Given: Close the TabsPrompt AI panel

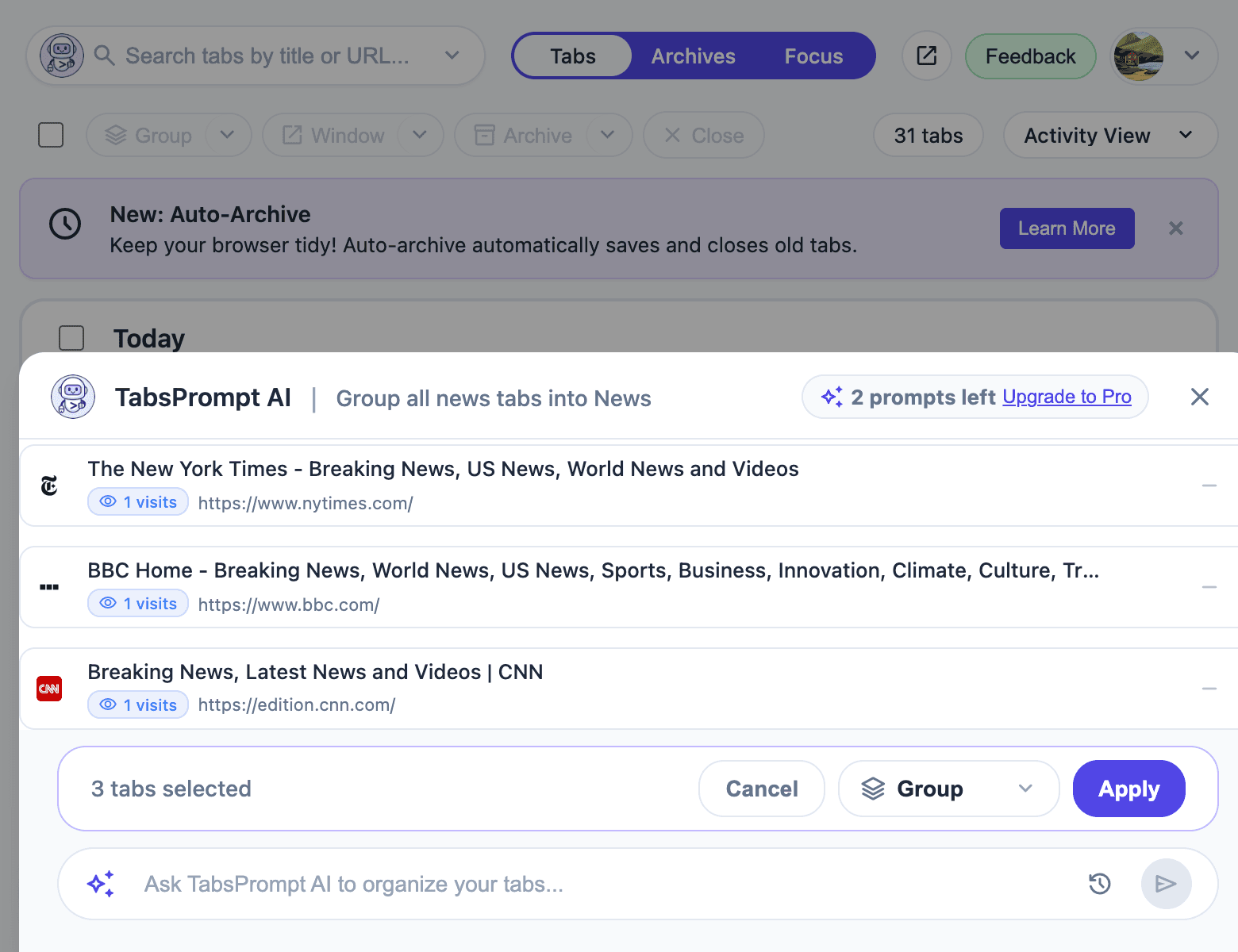Looking at the screenshot, I should (1199, 397).
